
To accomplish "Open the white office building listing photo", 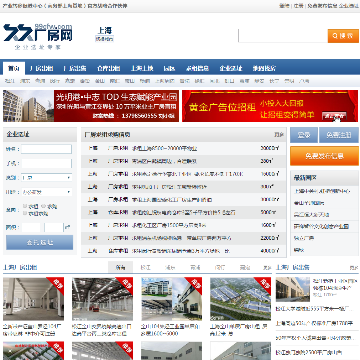I will (x=171, y=299).
